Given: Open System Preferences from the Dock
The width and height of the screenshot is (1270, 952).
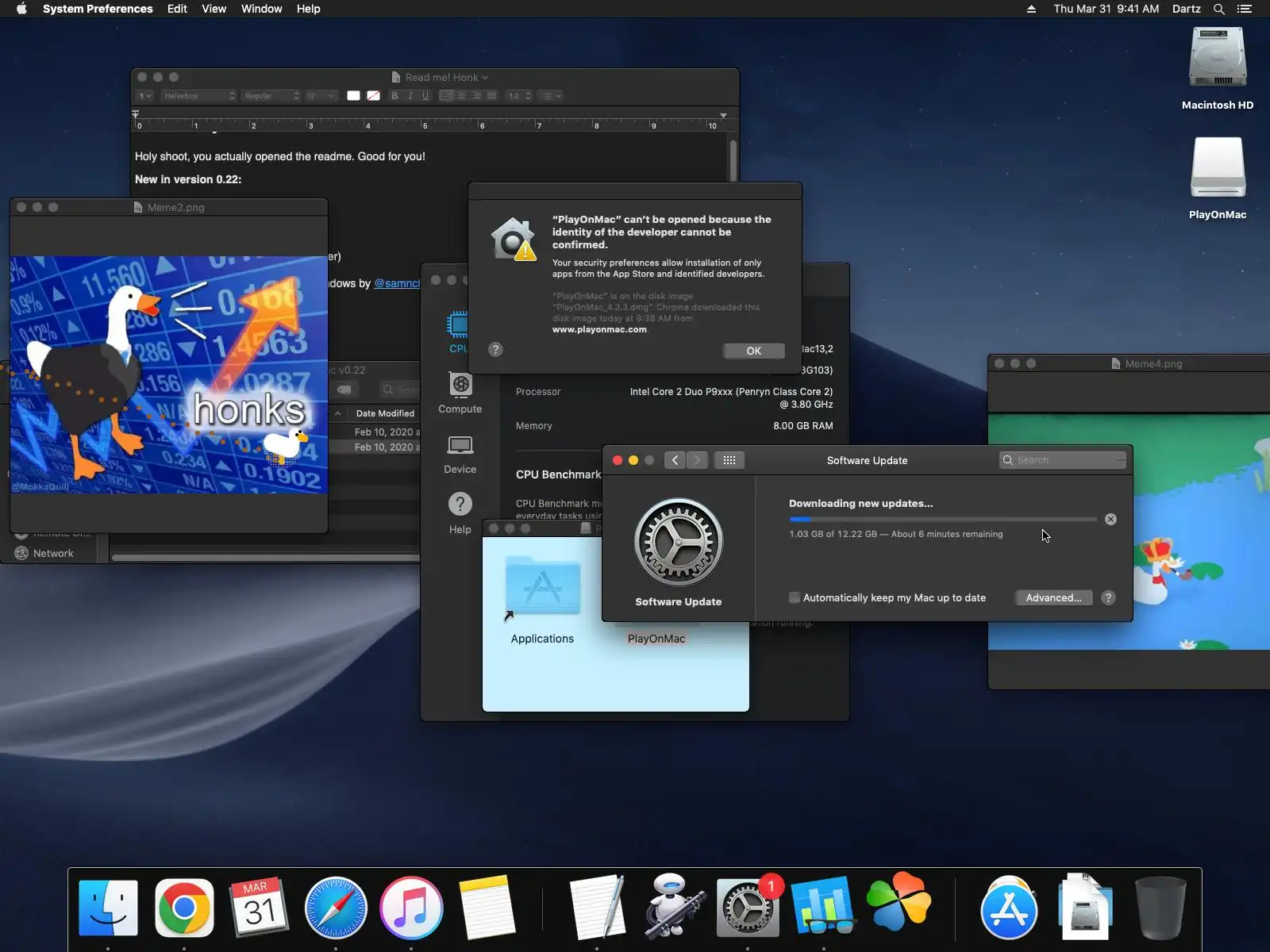Looking at the screenshot, I should tap(748, 908).
